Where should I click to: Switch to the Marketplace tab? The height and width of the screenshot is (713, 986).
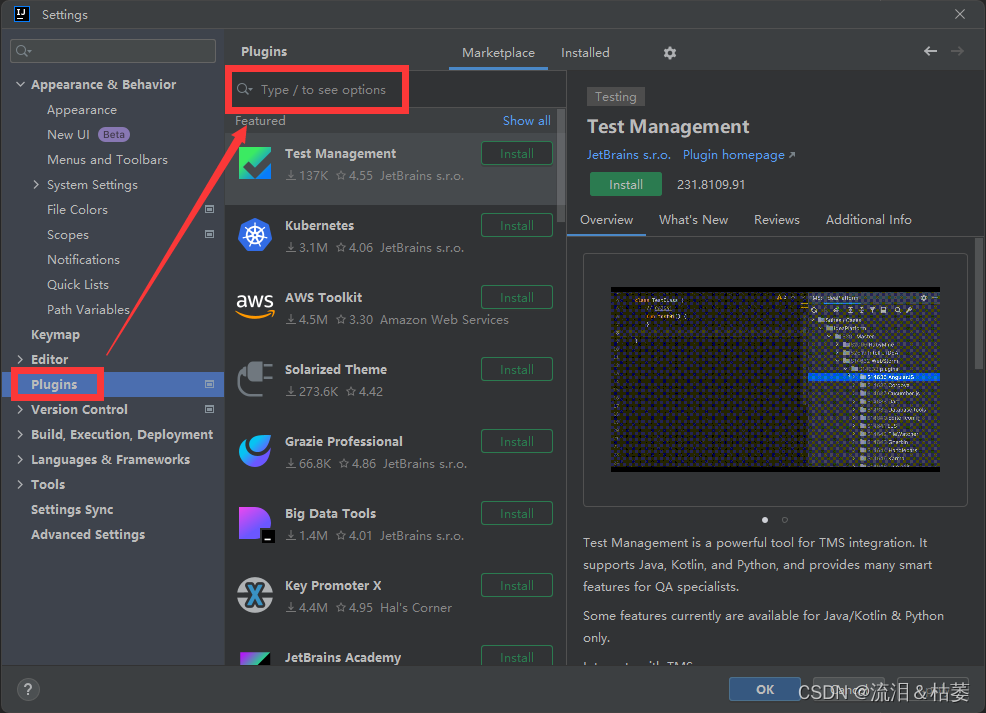(498, 53)
